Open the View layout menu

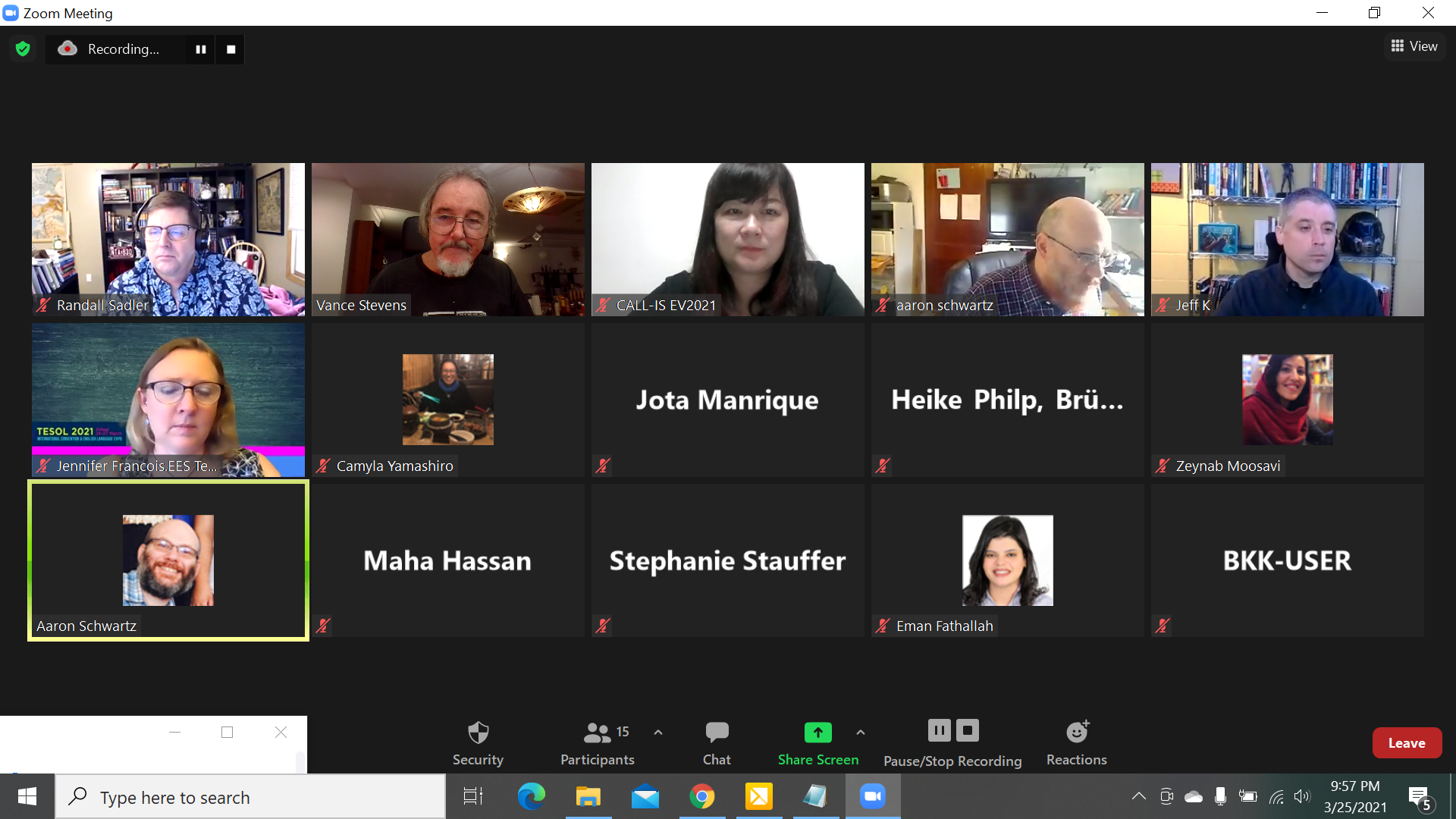1414,46
